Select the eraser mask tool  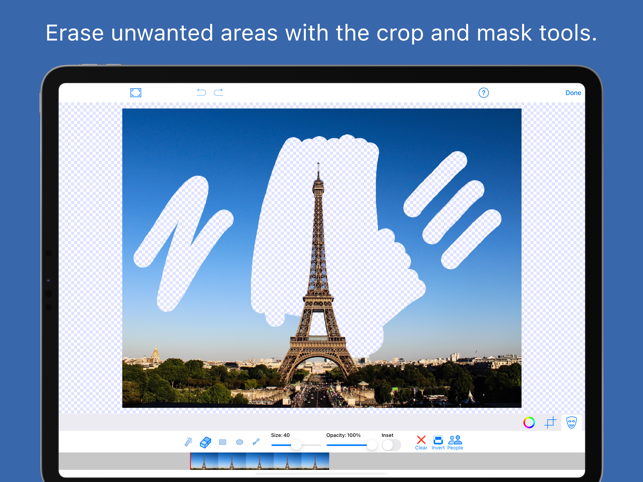[x=205, y=442]
